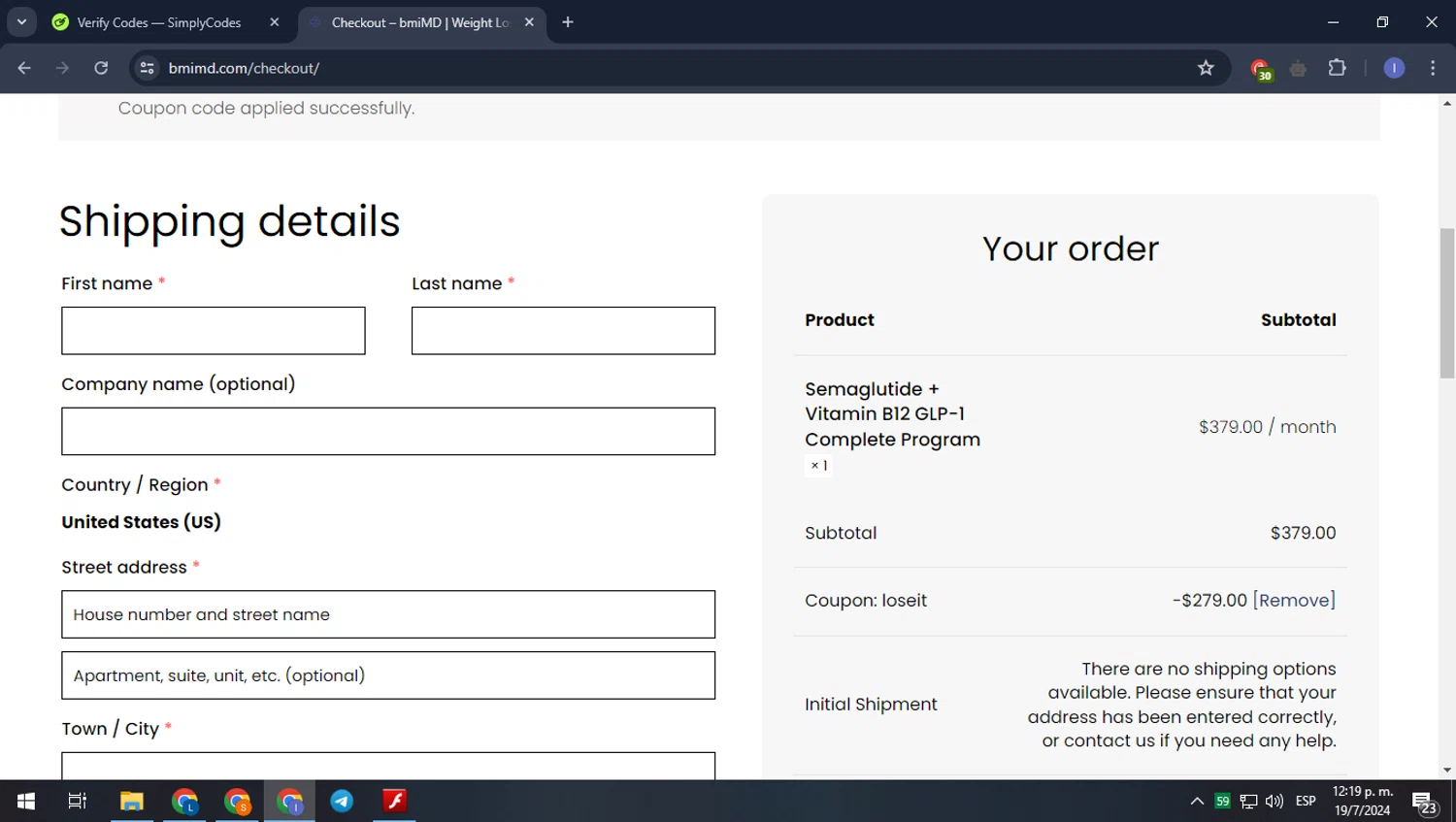The height and width of the screenshot is (822, 1456).
Task: Show hidden system tray icons
Action: coord(1197,801)
